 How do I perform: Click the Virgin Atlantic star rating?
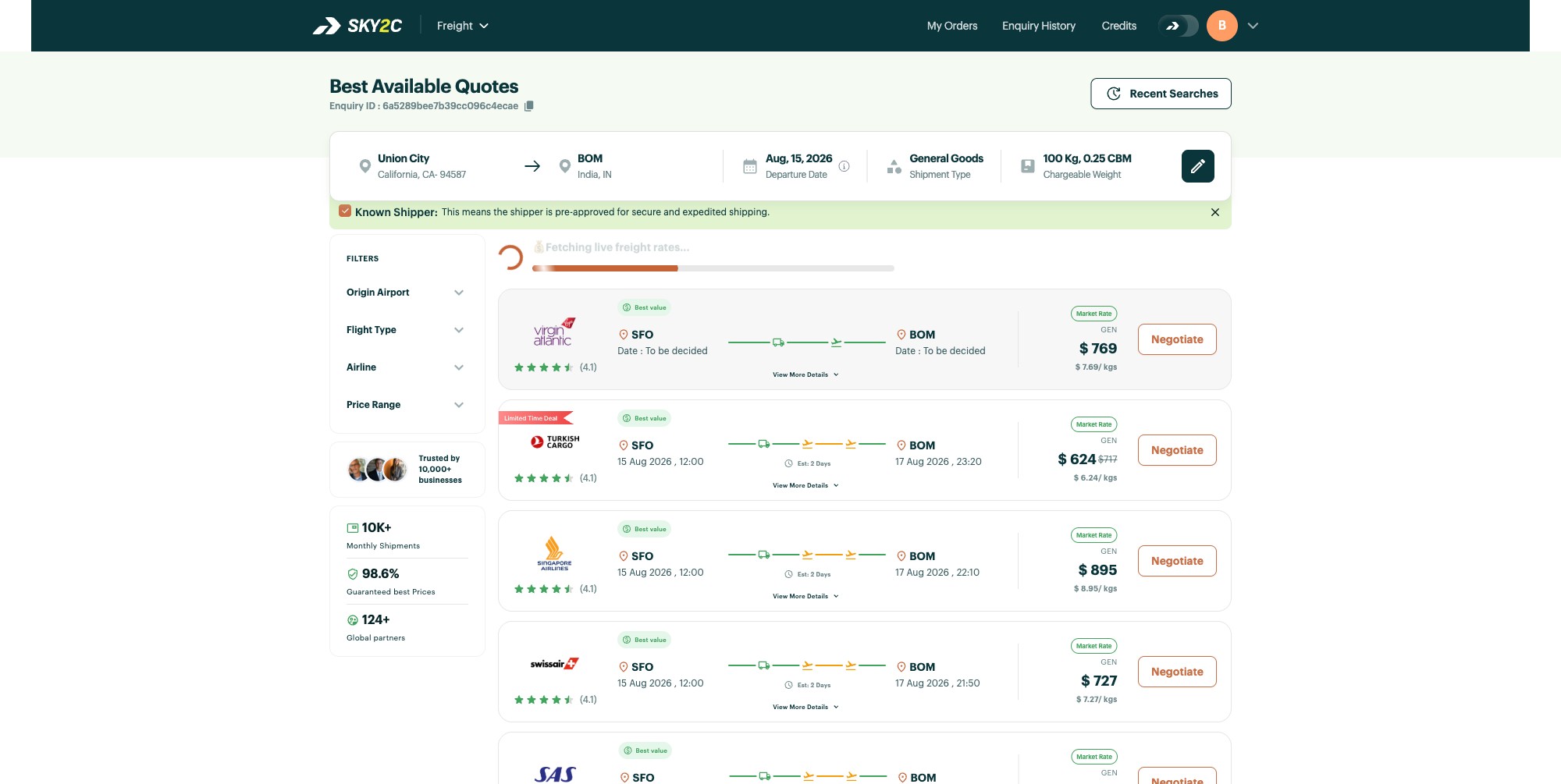coord(544,367)
